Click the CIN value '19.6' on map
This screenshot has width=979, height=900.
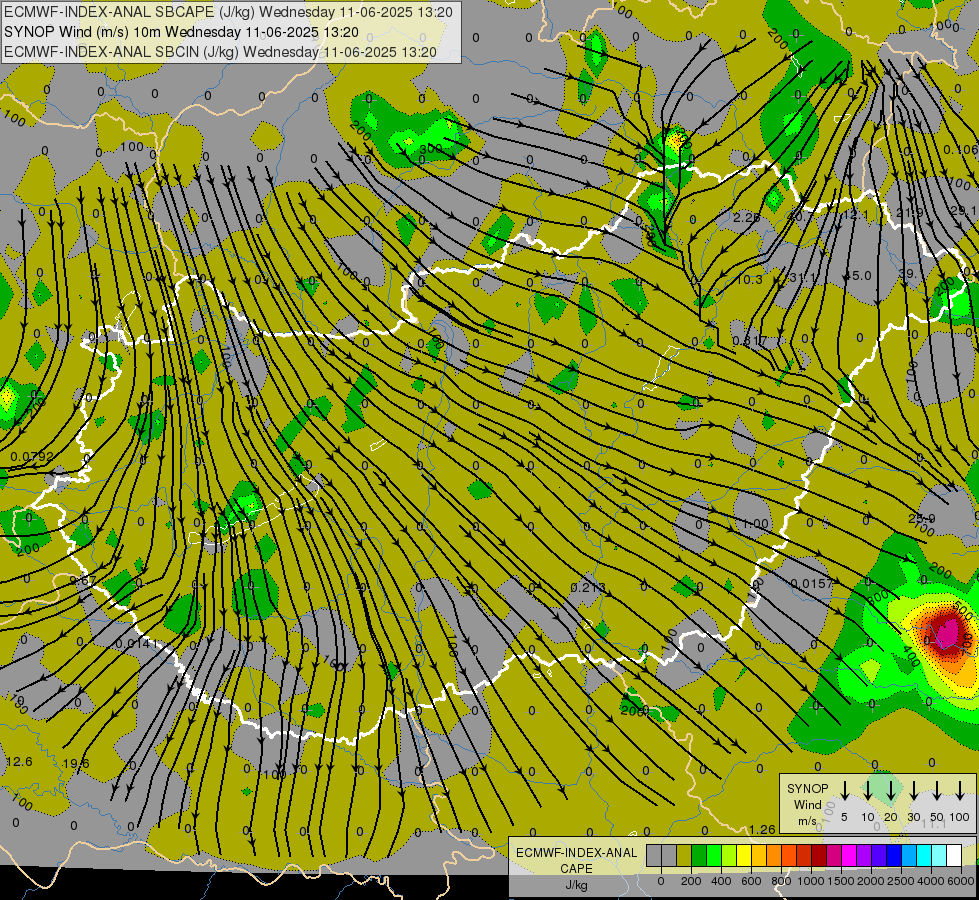[x=76, y=763]
